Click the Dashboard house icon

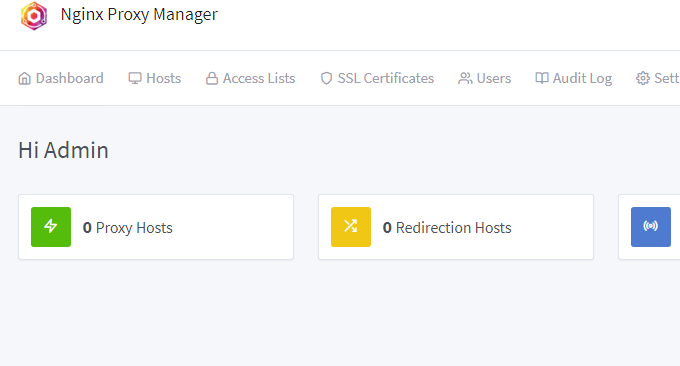coord(25,78)
